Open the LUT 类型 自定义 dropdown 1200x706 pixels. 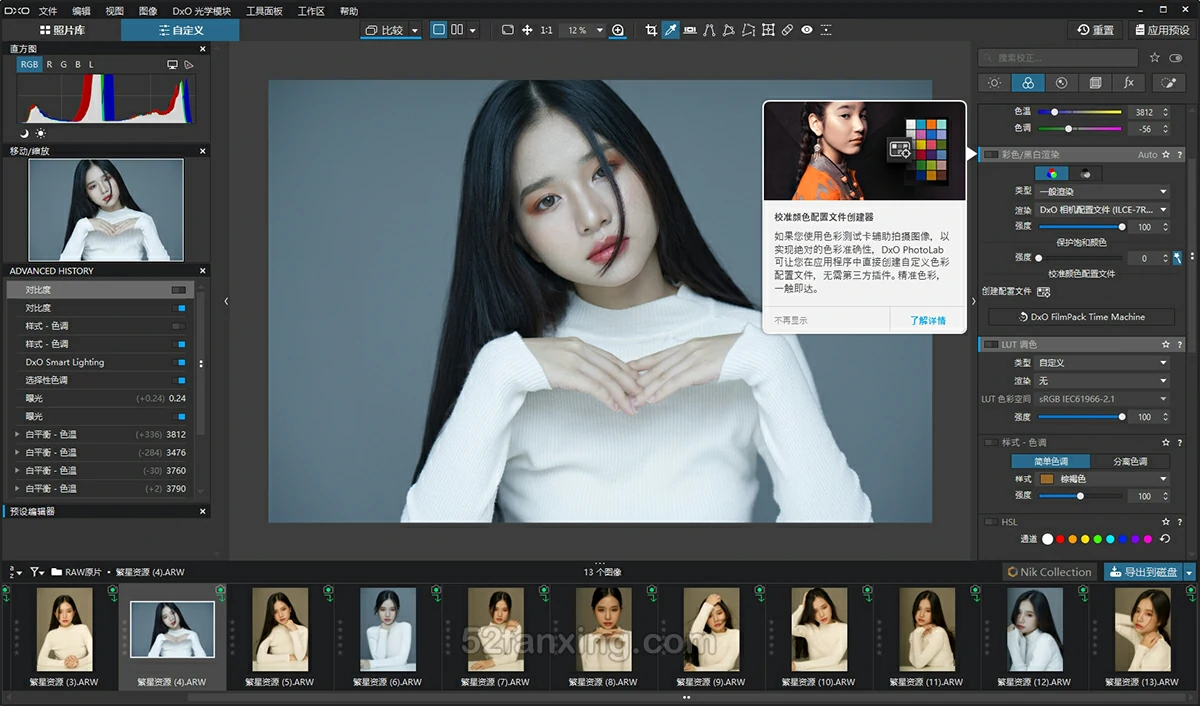click(1103, 362)
